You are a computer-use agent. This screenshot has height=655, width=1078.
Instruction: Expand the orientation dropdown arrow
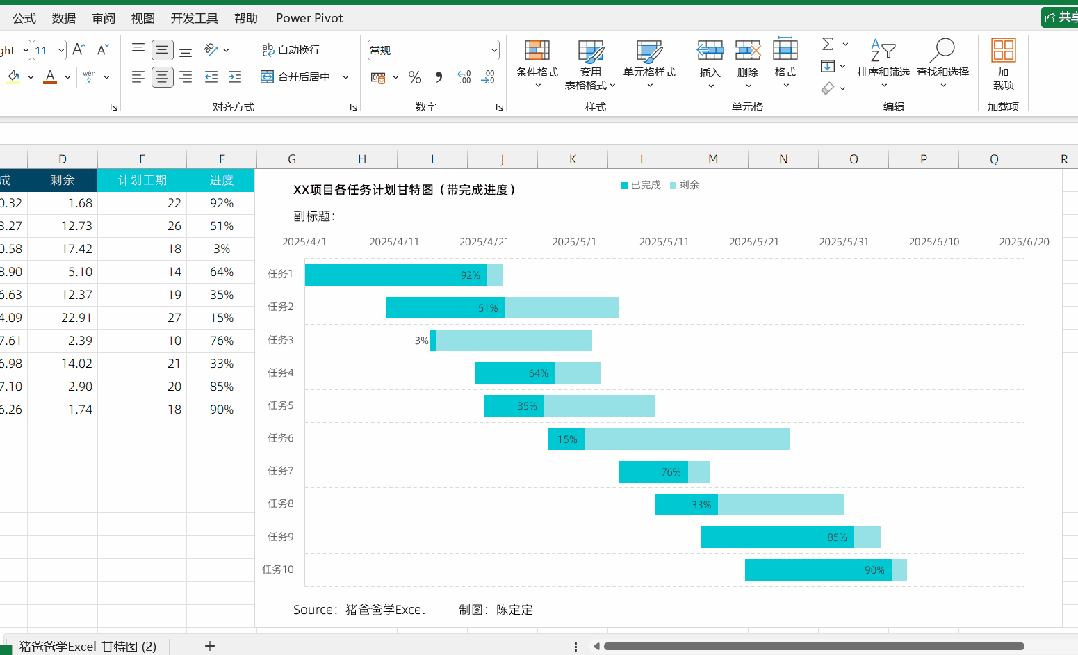click(226, 49)
